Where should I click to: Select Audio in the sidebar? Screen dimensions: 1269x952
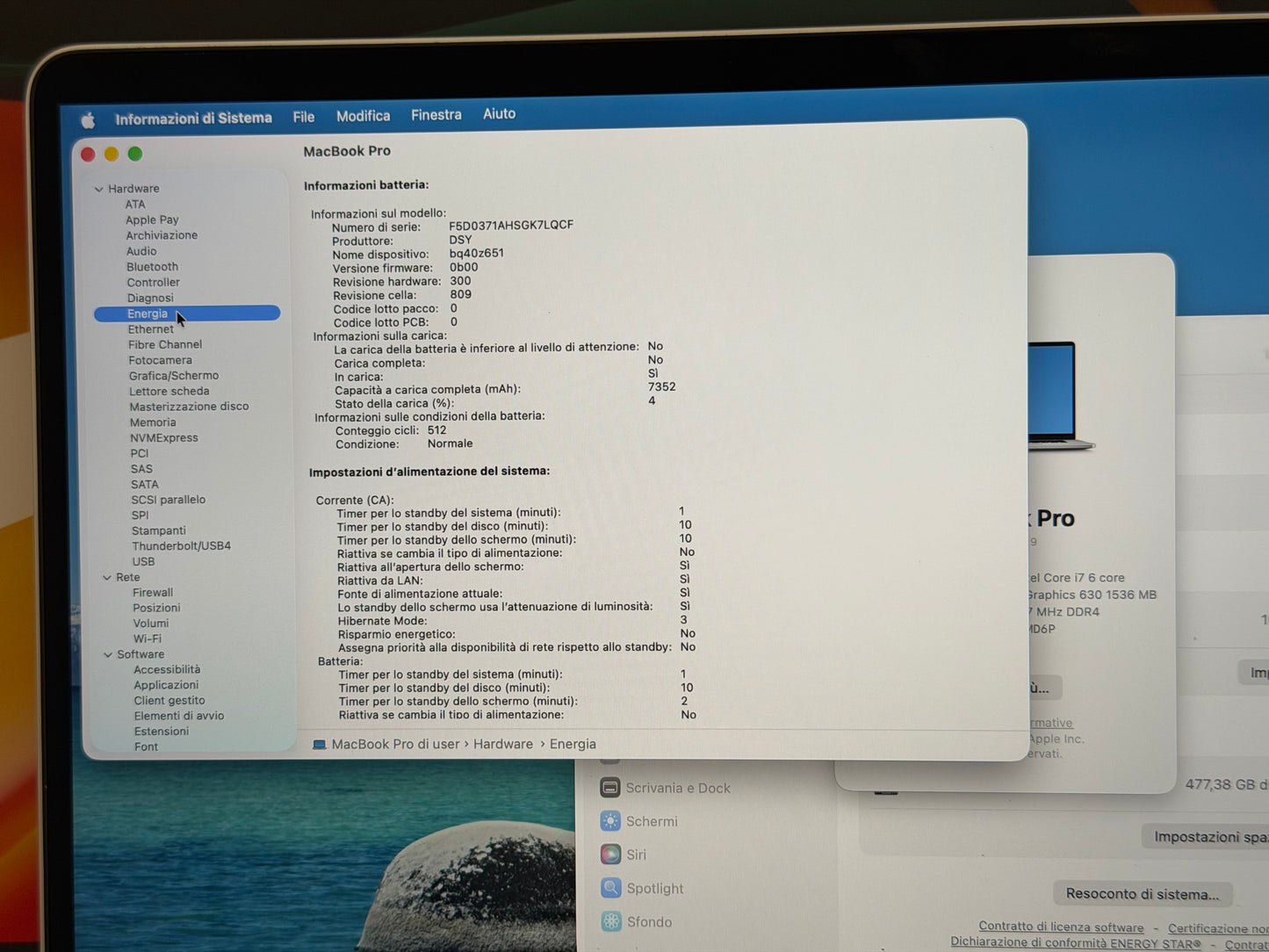tap(141, 251)
